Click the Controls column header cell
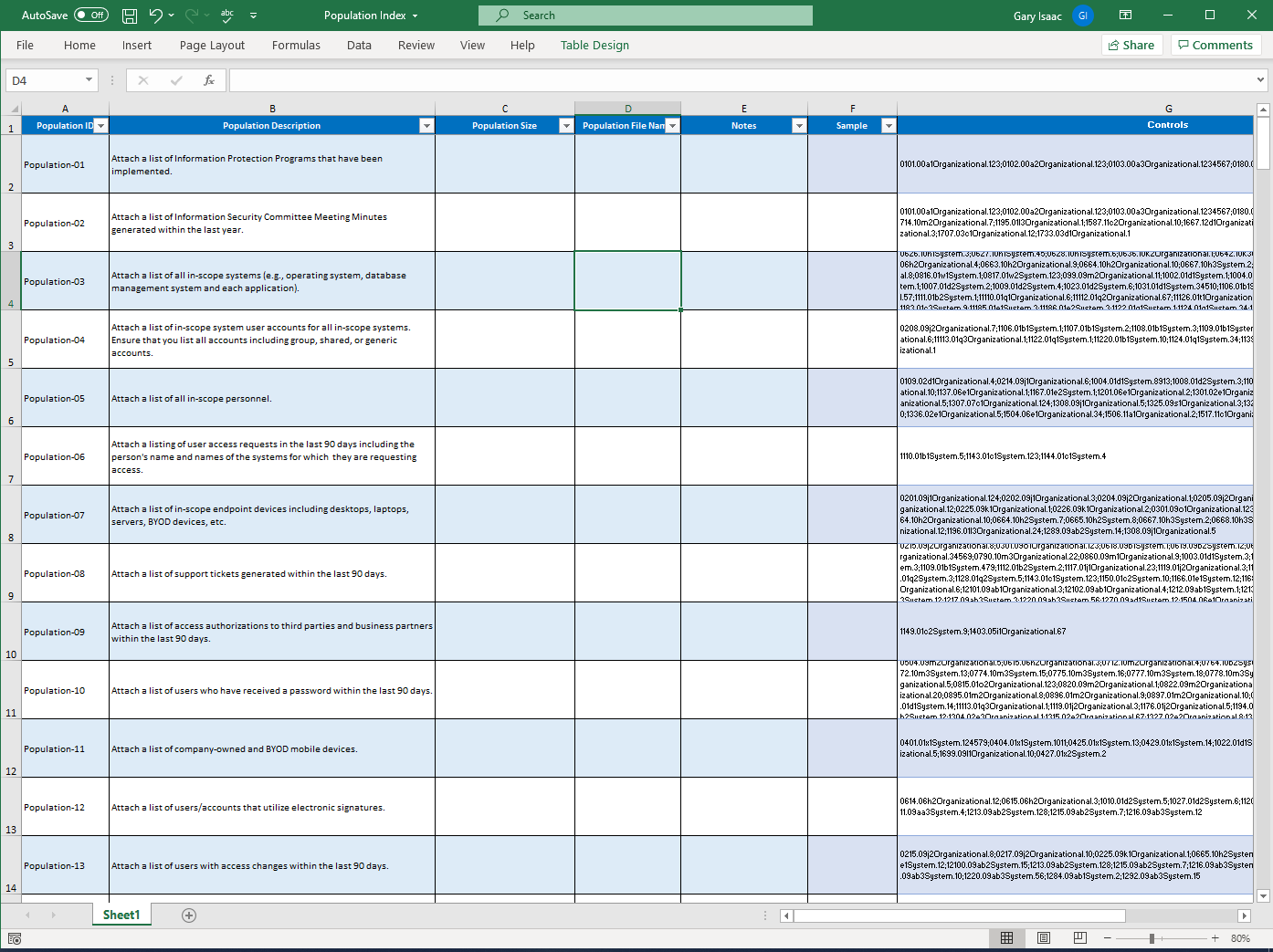The width and height of the screenshot is (1273, 952). coord(1076,125)
